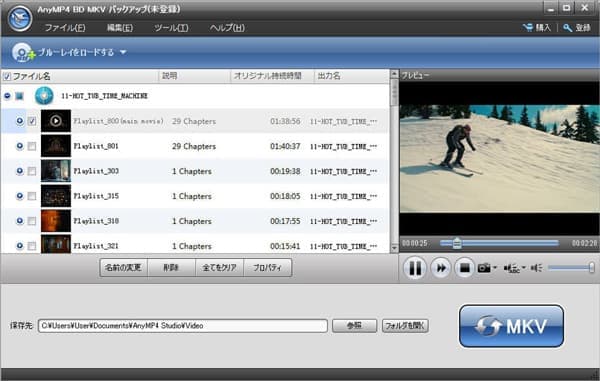The image size is (600, 381).
Task: Click the 参照 browse button
Action: click(x=354, y=326)
